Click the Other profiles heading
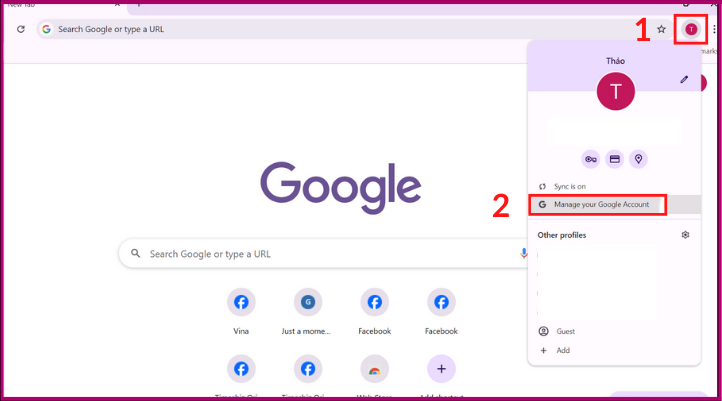 coord(562,235)
